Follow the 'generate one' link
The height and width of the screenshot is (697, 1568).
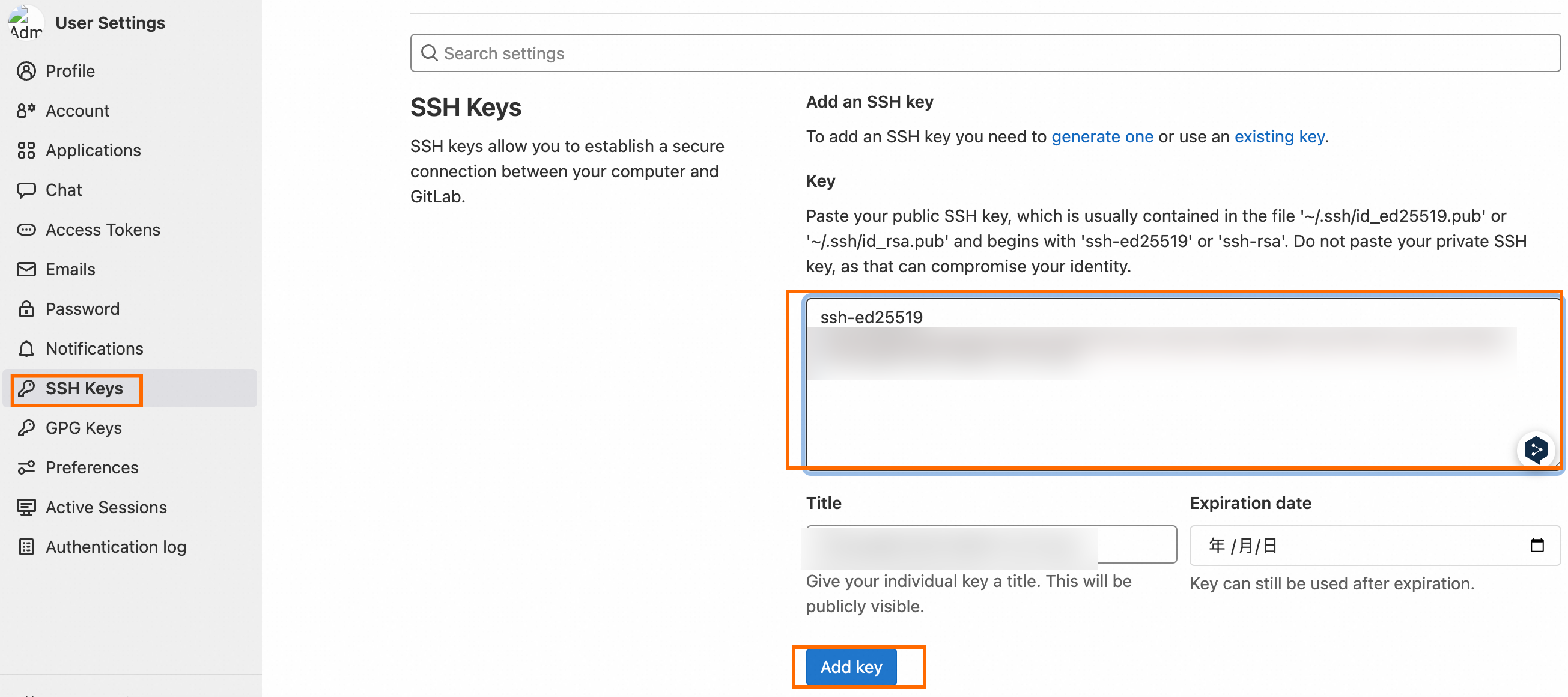[1102, 136]
